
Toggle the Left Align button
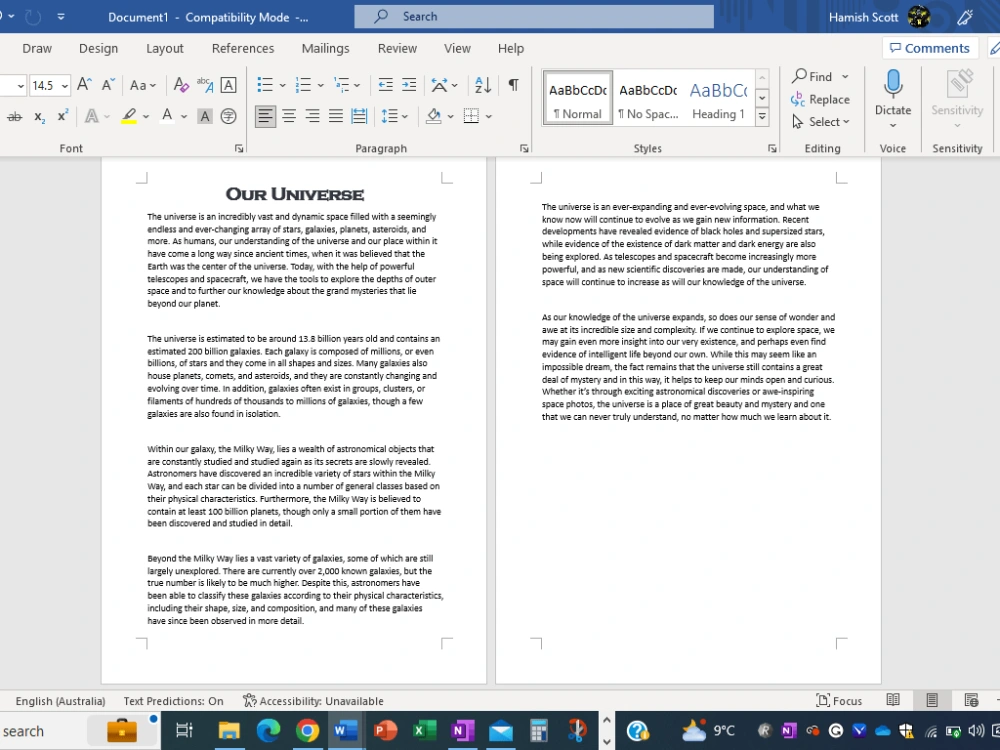pos(265,117)
